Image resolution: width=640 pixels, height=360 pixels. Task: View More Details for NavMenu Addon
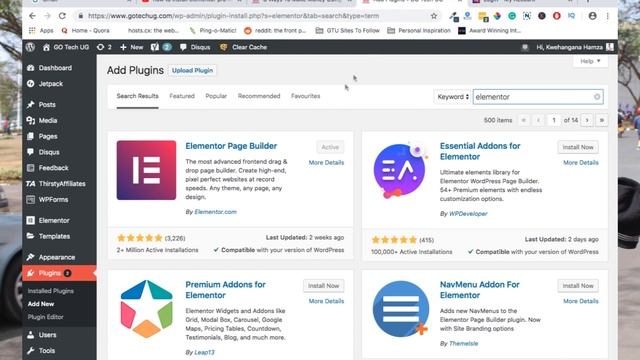[581, 301]
